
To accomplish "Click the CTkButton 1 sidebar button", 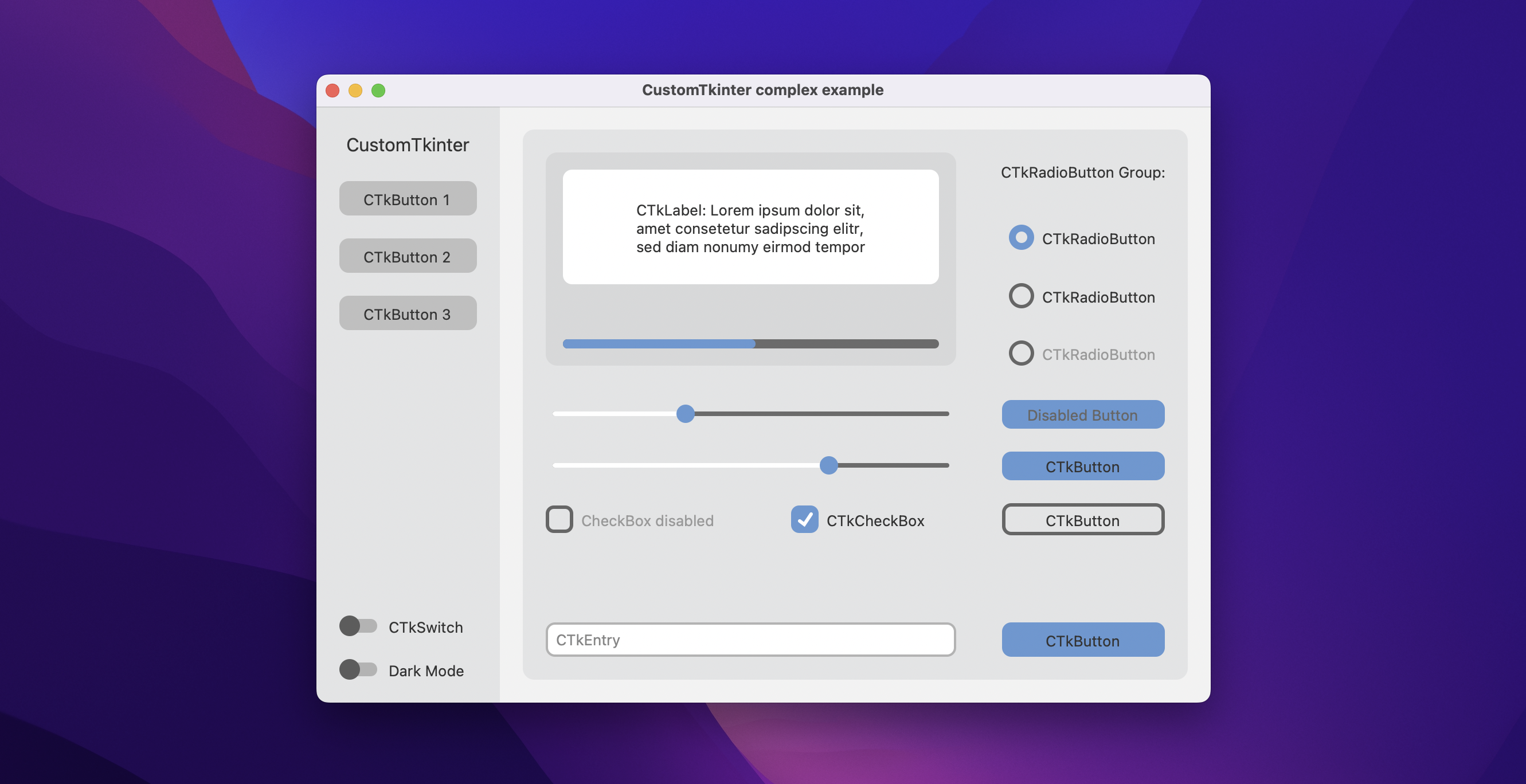I will tap(408, 199).
